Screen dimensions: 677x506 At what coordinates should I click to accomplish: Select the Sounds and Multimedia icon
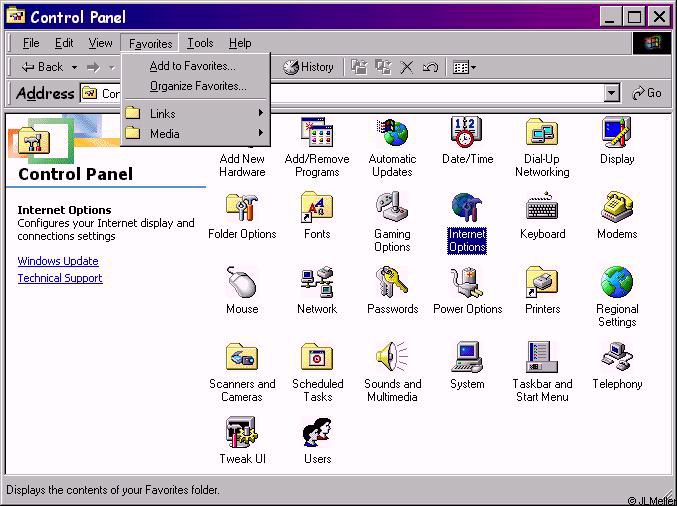coord(392,357)
